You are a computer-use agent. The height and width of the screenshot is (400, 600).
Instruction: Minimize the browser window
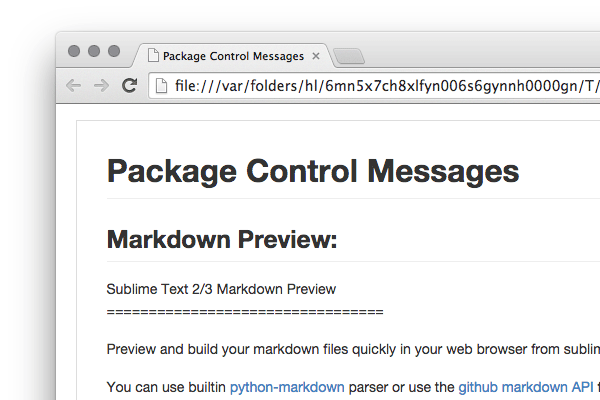point(94,51)
